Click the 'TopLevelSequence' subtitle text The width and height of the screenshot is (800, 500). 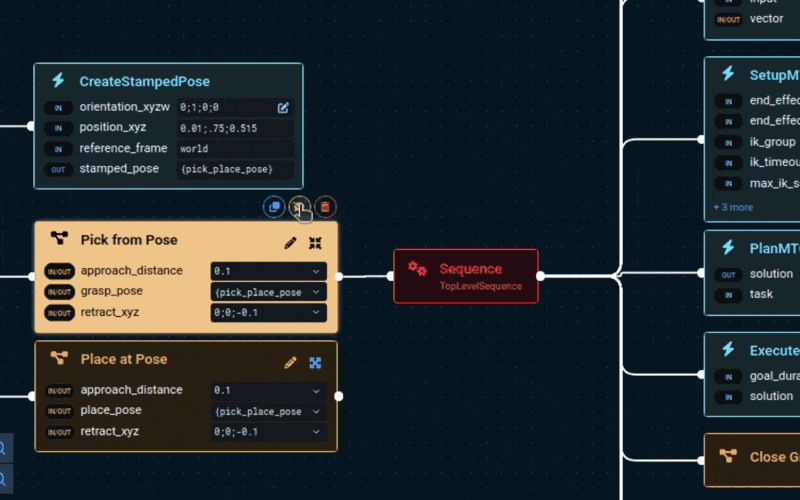(x=481, y=286)
